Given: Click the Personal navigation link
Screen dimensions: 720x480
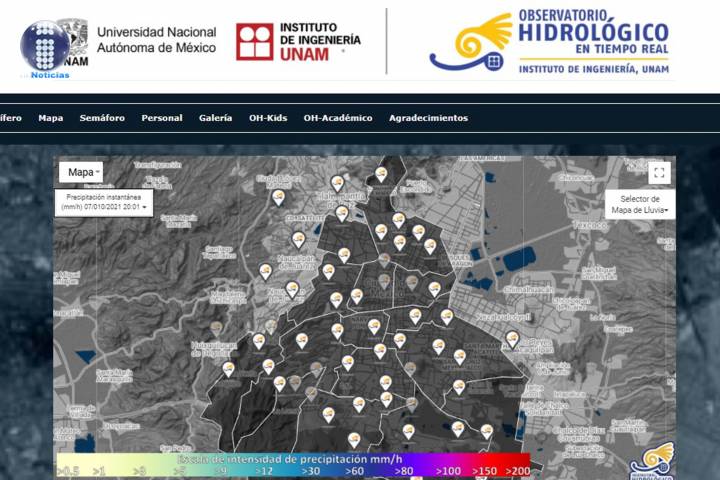Looking at the screenshot, I should click(162, 118).
